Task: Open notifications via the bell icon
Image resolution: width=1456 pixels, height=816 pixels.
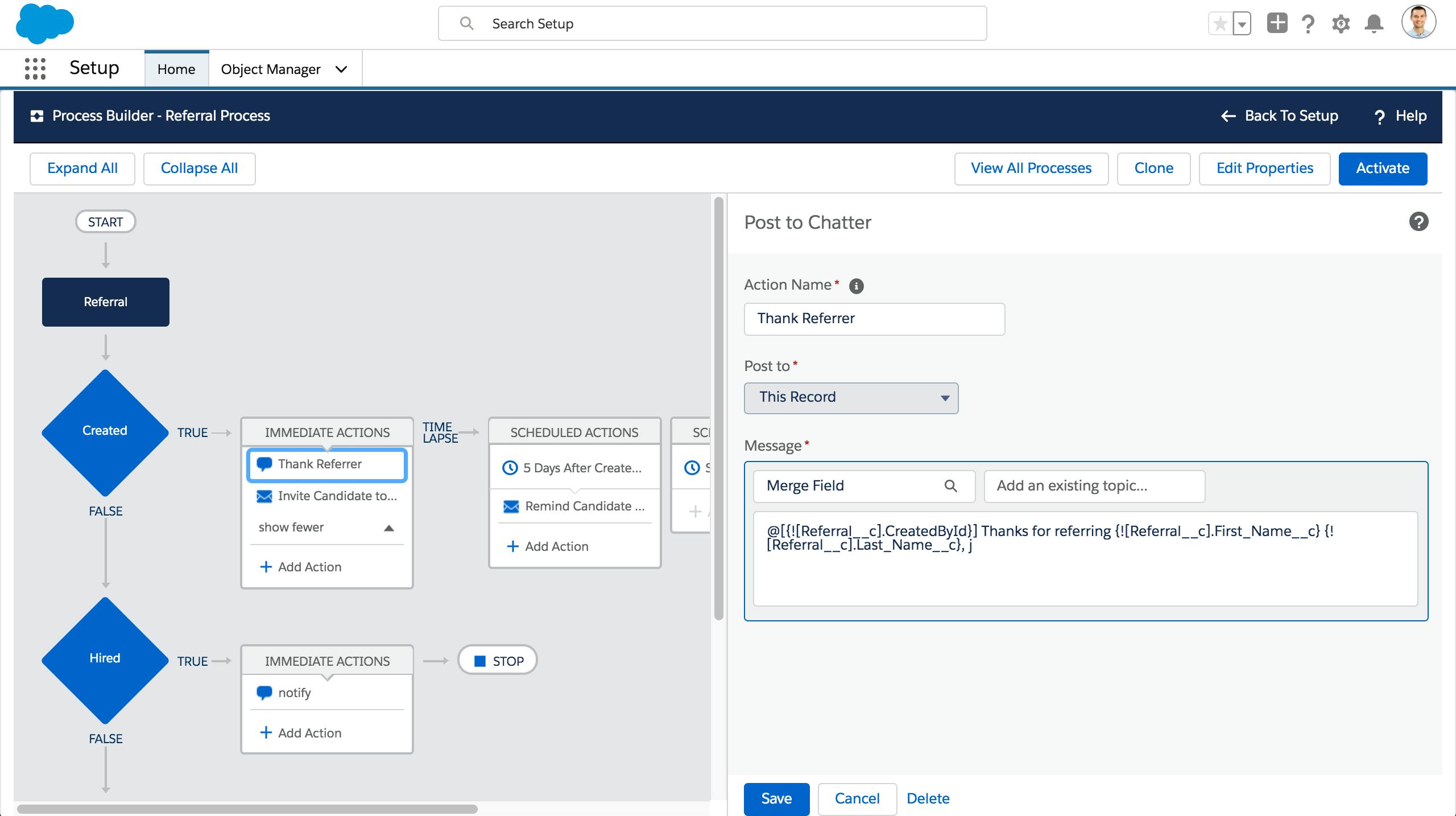Action: point(1374,23)
